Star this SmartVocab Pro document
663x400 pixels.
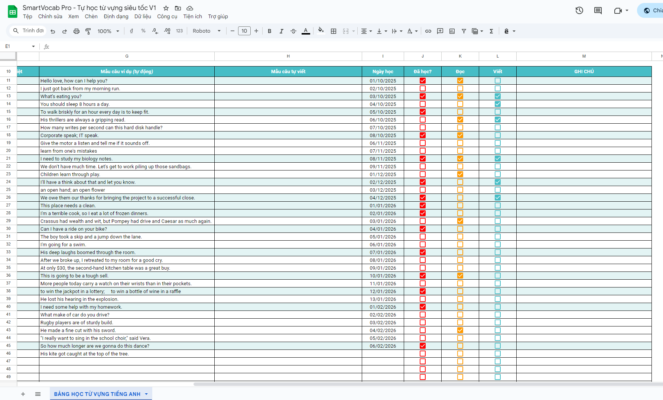(x=166, y=7)
